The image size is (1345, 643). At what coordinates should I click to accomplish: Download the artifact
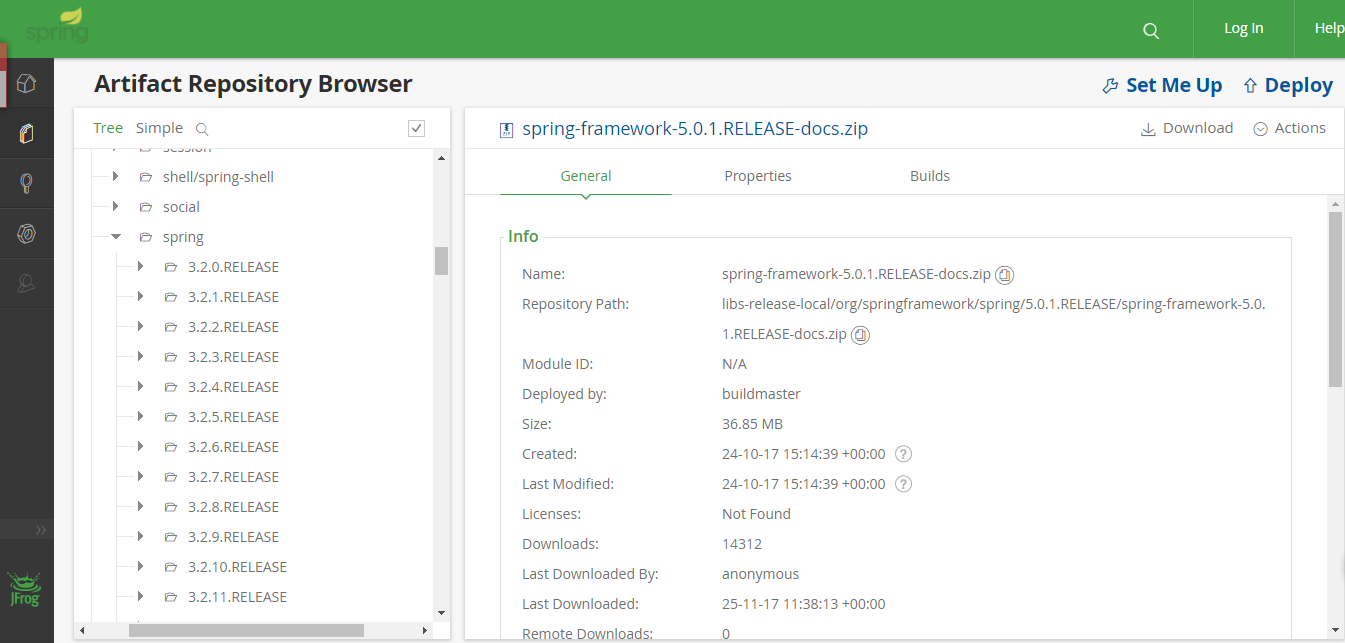coord(1187,128)
